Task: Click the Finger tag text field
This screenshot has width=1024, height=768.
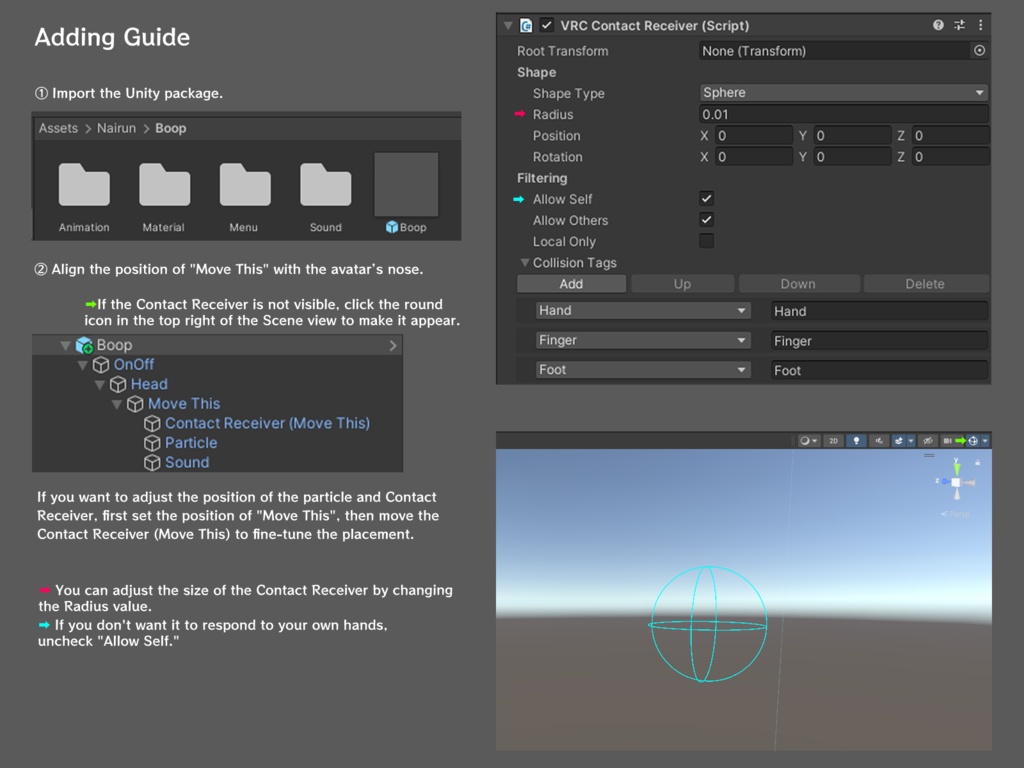Action: 879,340
